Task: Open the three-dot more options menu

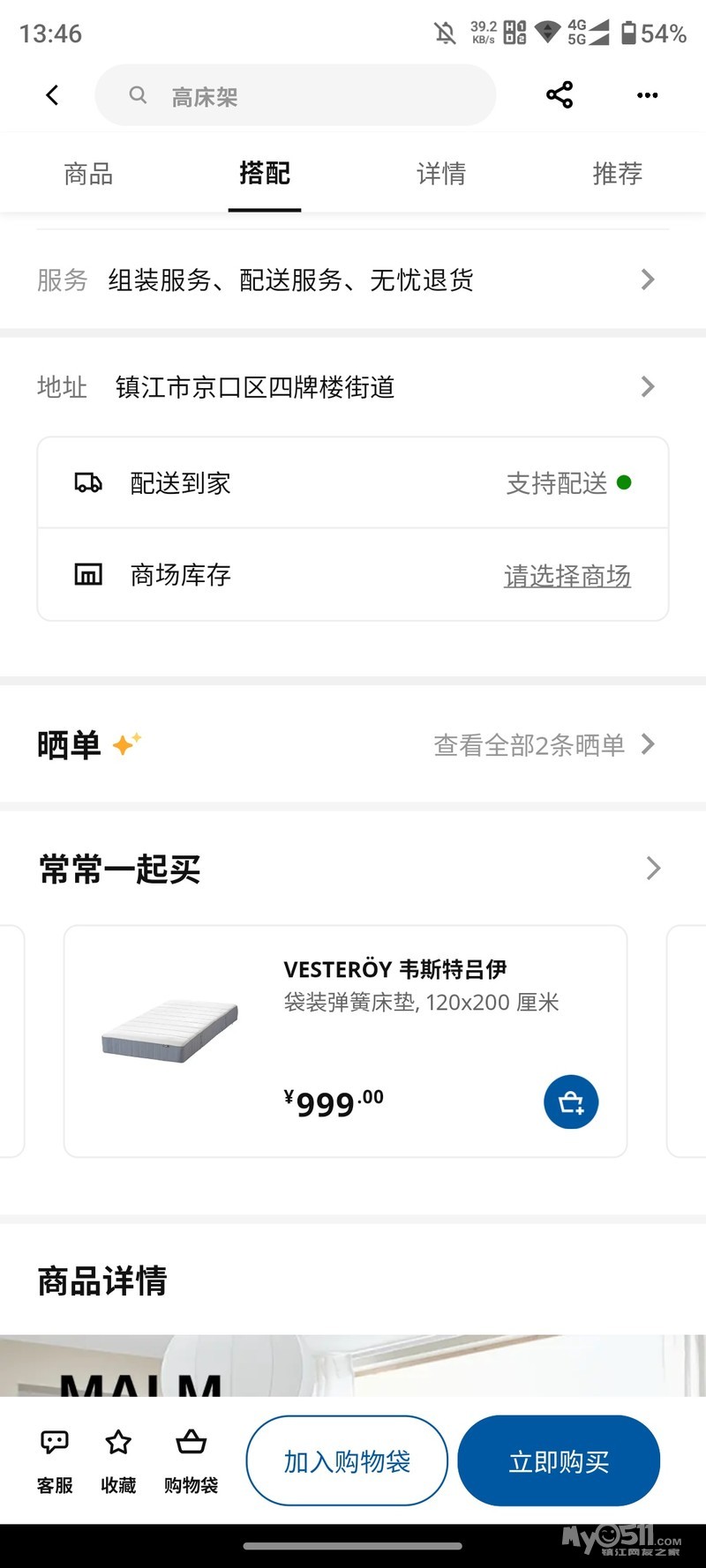Action: 647,95
